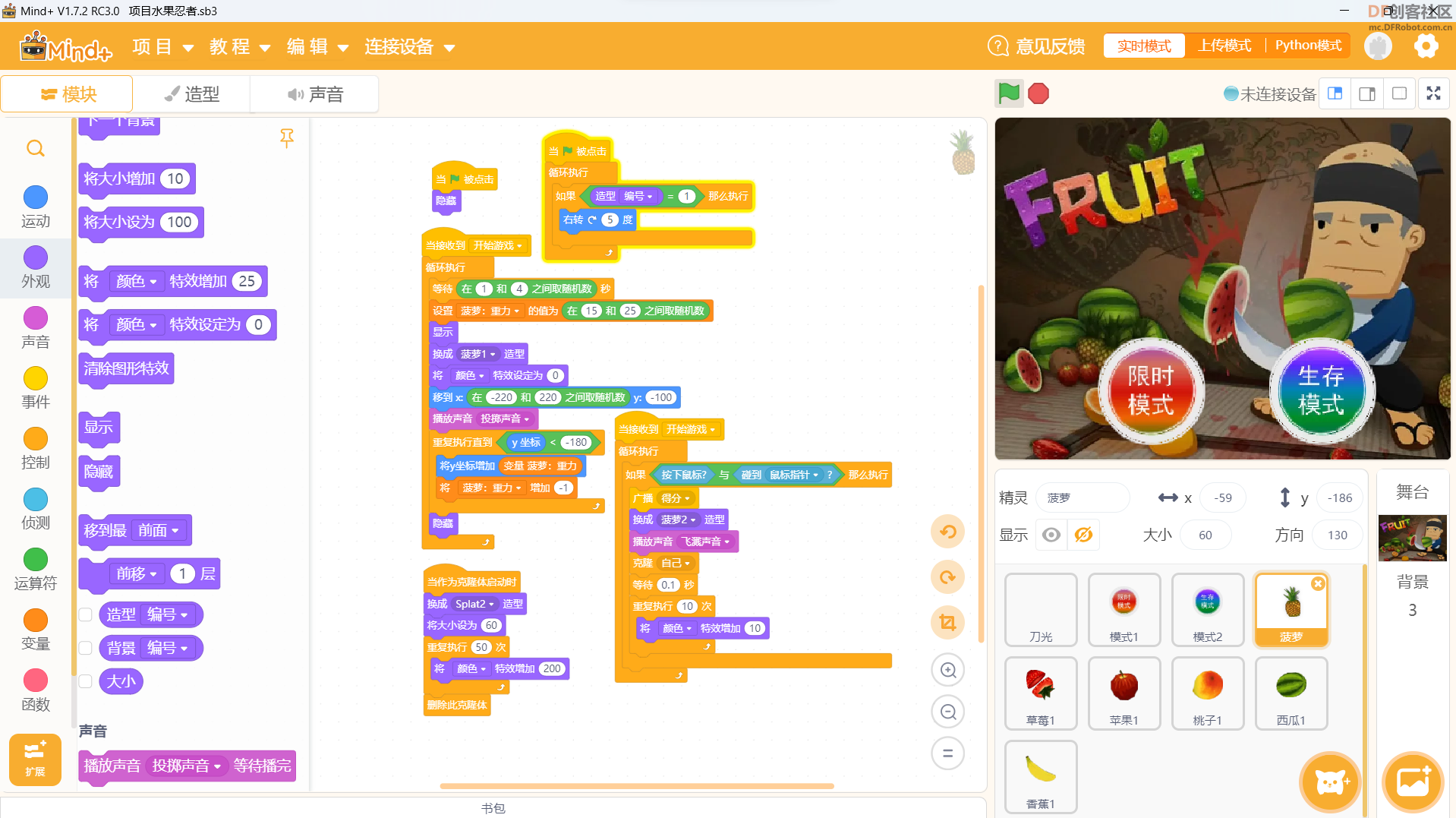The height and width of the screenshot is (818, 1456).
Task: Undo using the workspace undo arrow
Action: tap(947, 532)
